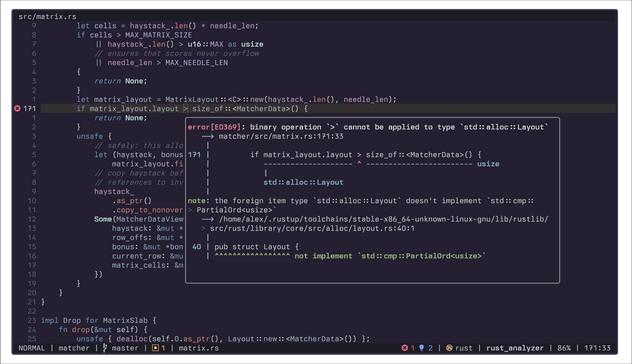Click the 'matrix.rs' file name in status bar
The width and height of the screenshot is (632, 364).
click(198, 348)
